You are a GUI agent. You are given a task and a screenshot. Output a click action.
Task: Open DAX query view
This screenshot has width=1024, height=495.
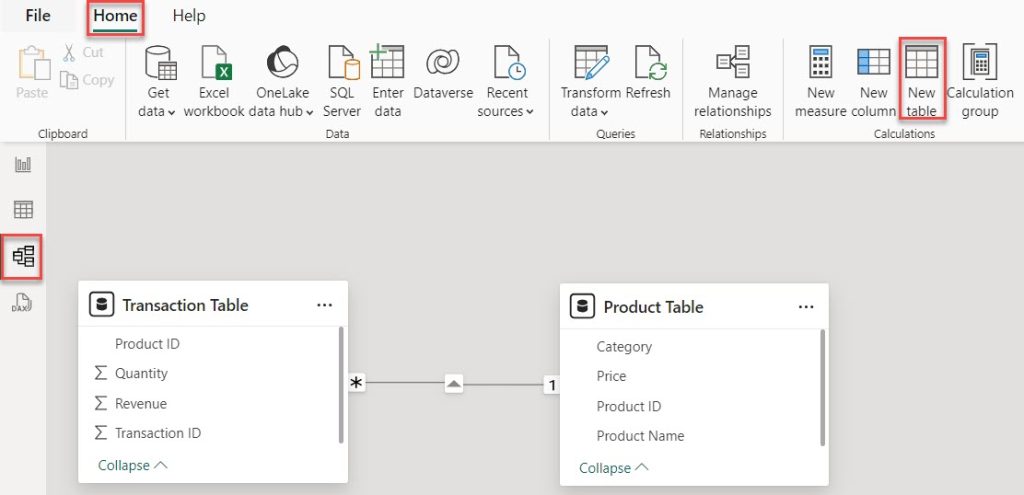(x=23, y=302)
